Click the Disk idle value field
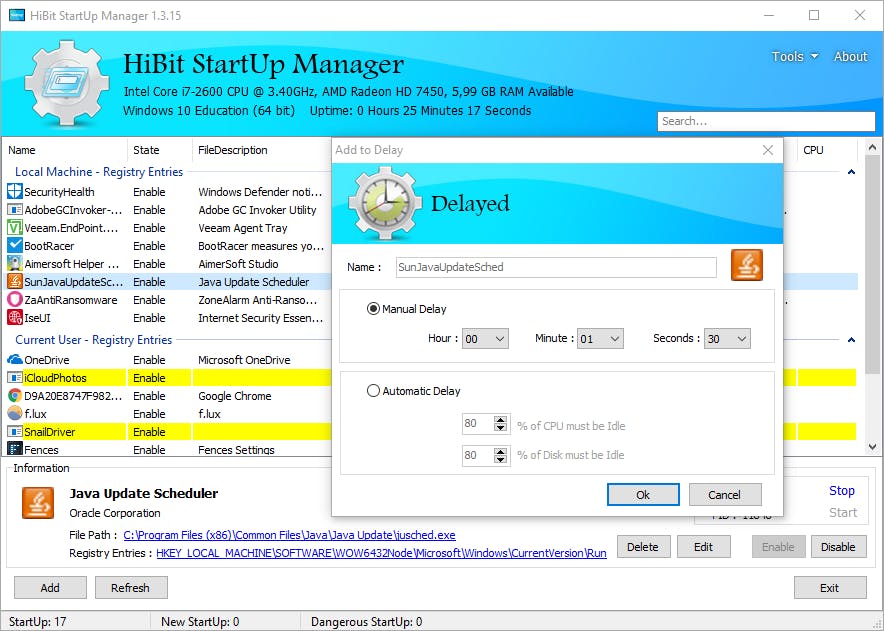Screen dimensions: 884x631 (478, 455)
